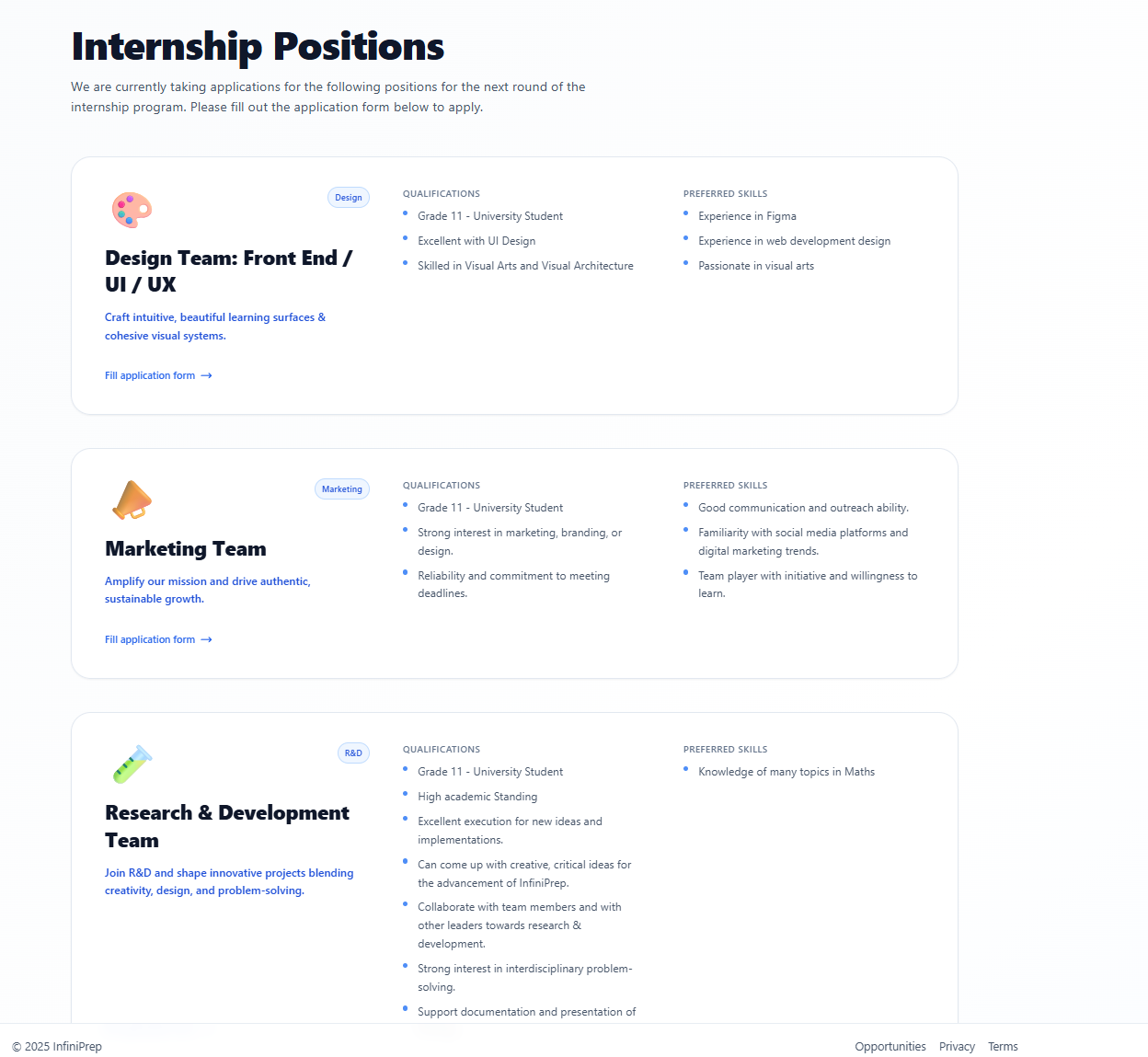Select the R&D tag badge

353,753
